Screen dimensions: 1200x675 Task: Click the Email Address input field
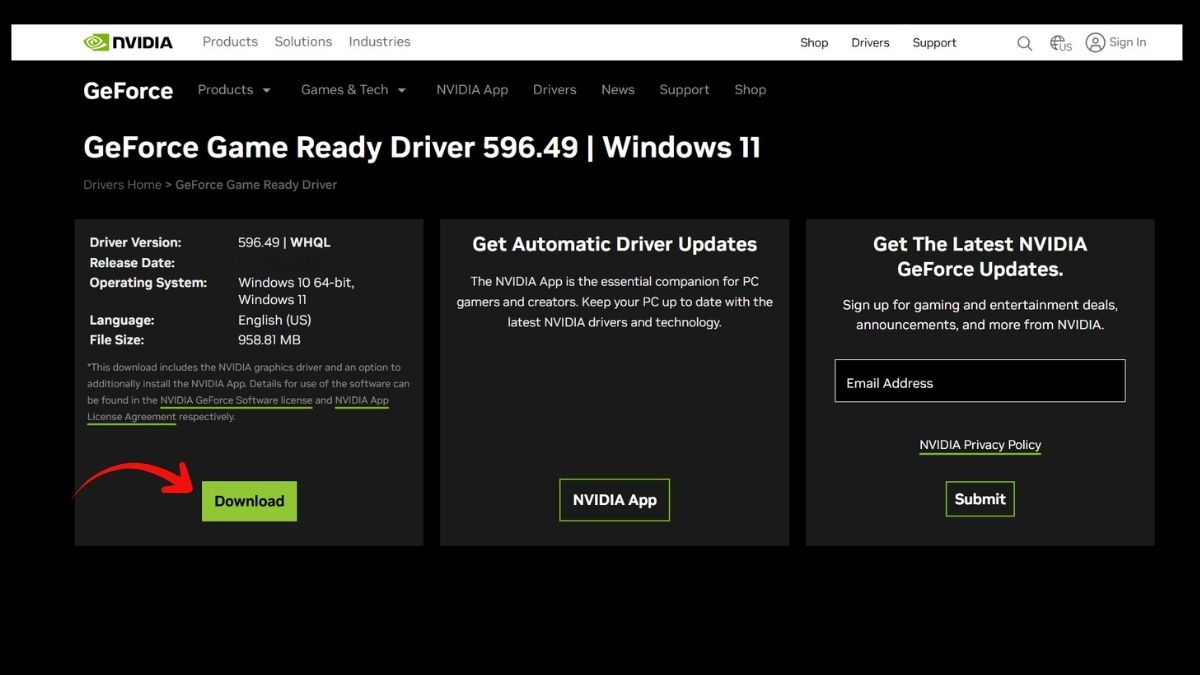(980, 381)
